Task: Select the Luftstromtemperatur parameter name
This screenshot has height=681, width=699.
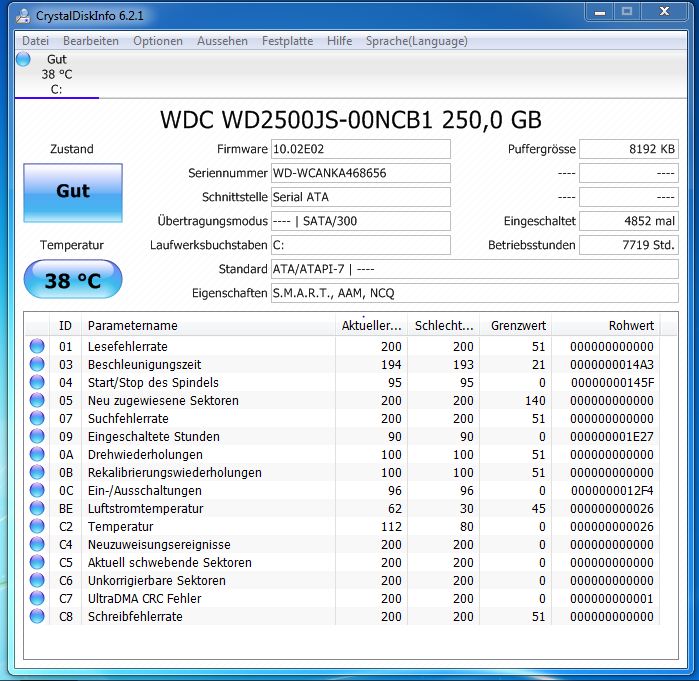Action: (x=145, y=509)
